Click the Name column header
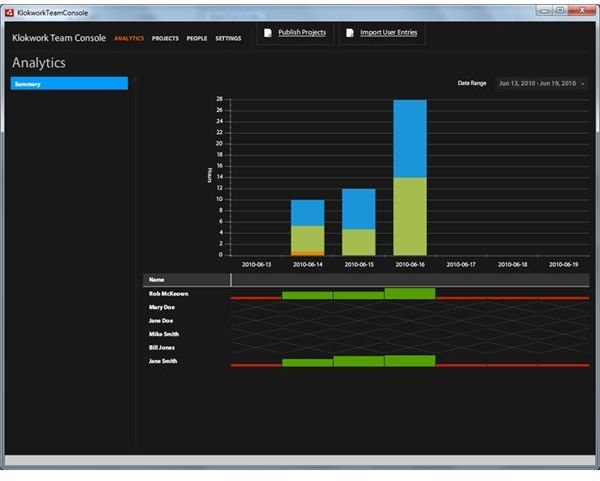 coord(187,280)
